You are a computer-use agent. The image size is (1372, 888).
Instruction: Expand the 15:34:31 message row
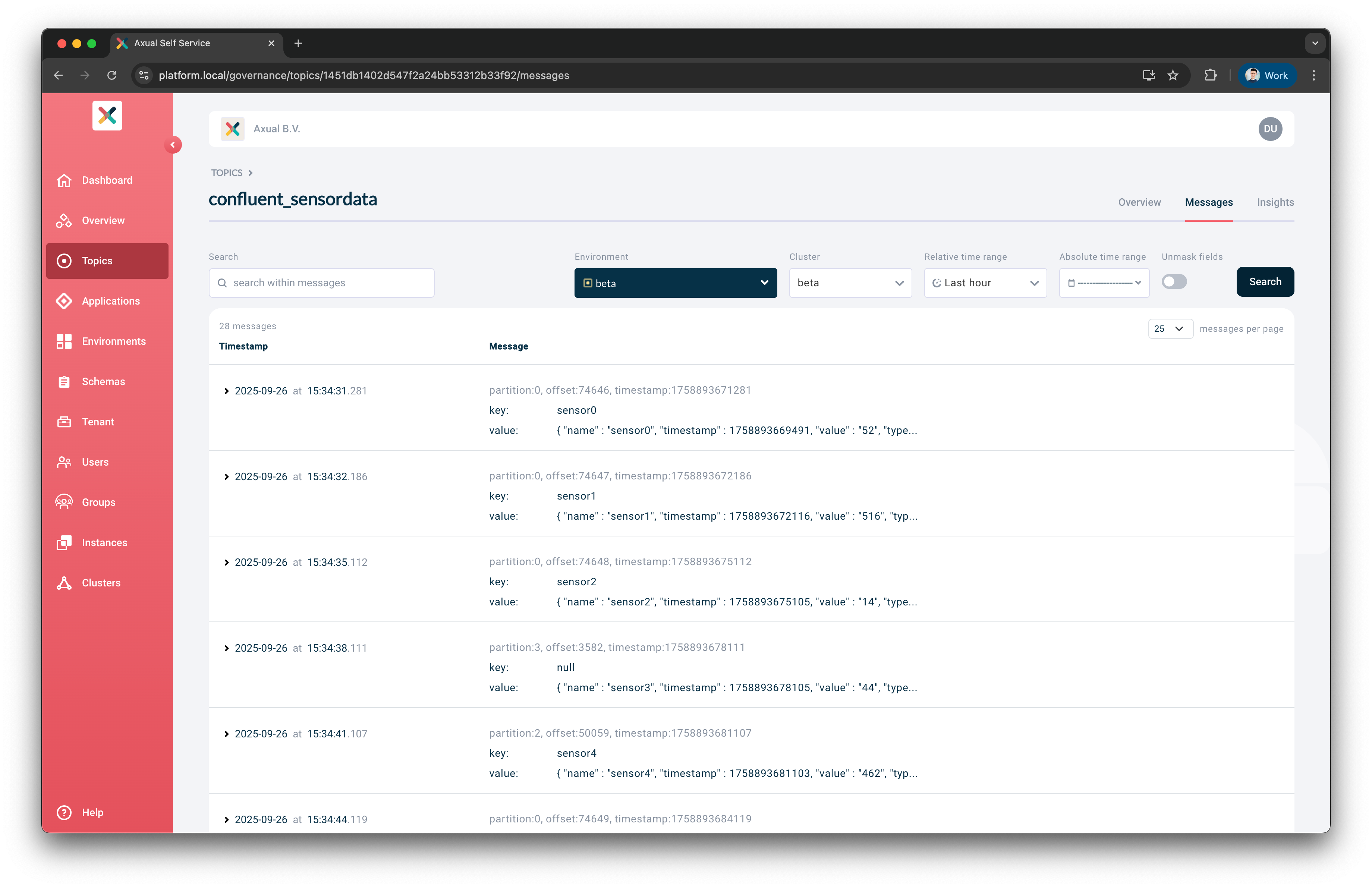[x=227, y=391]
